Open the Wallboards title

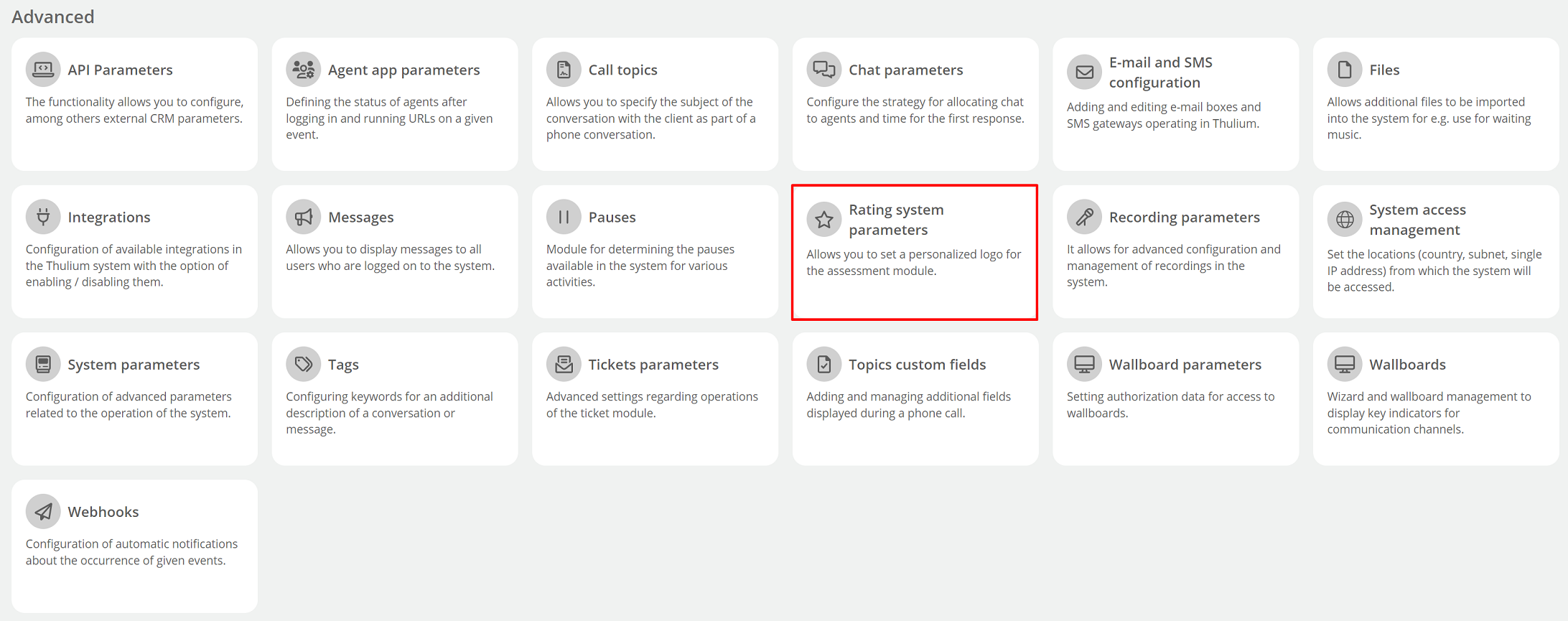tap(1407, 365)
